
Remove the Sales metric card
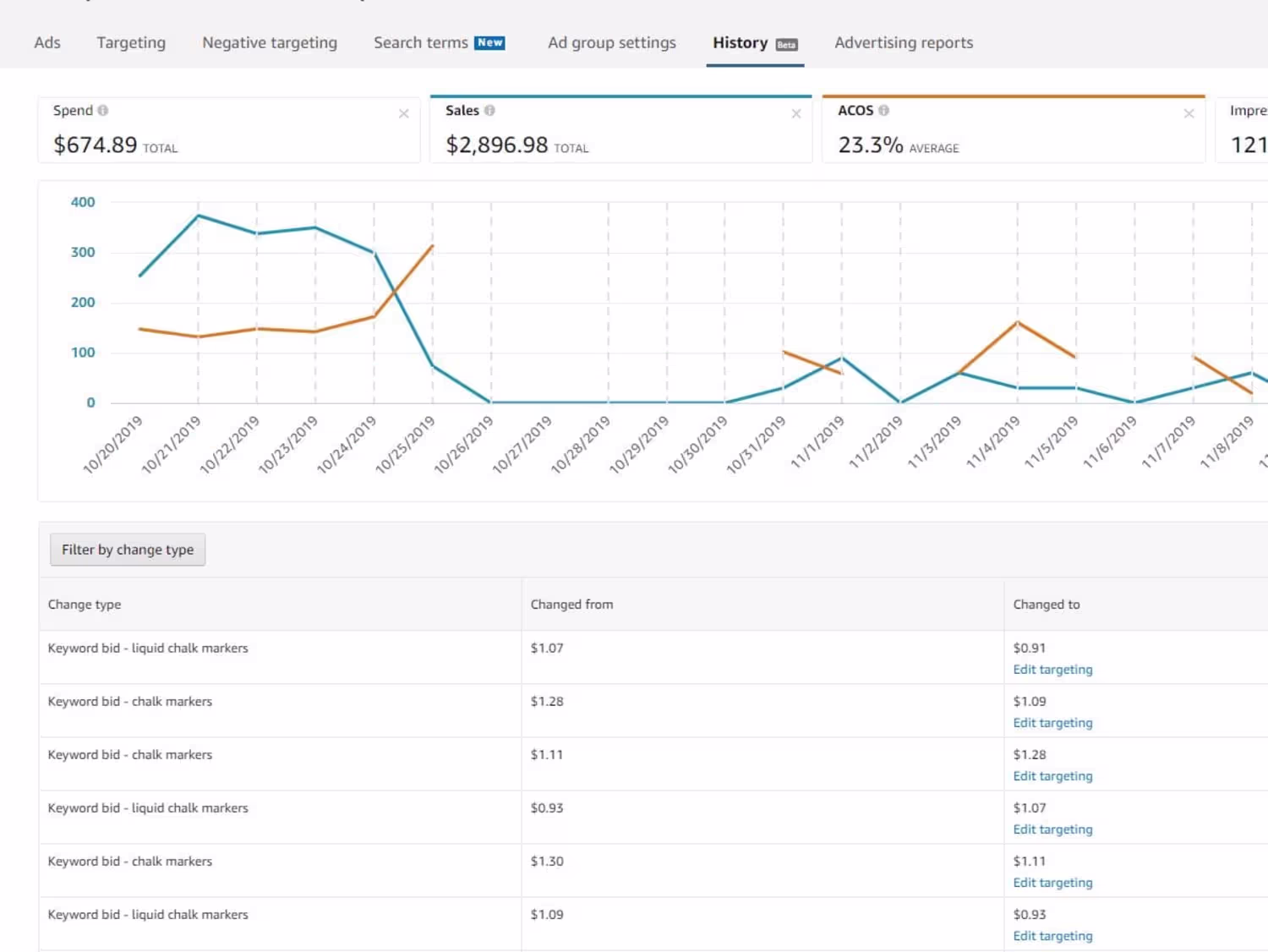point(795,113)
